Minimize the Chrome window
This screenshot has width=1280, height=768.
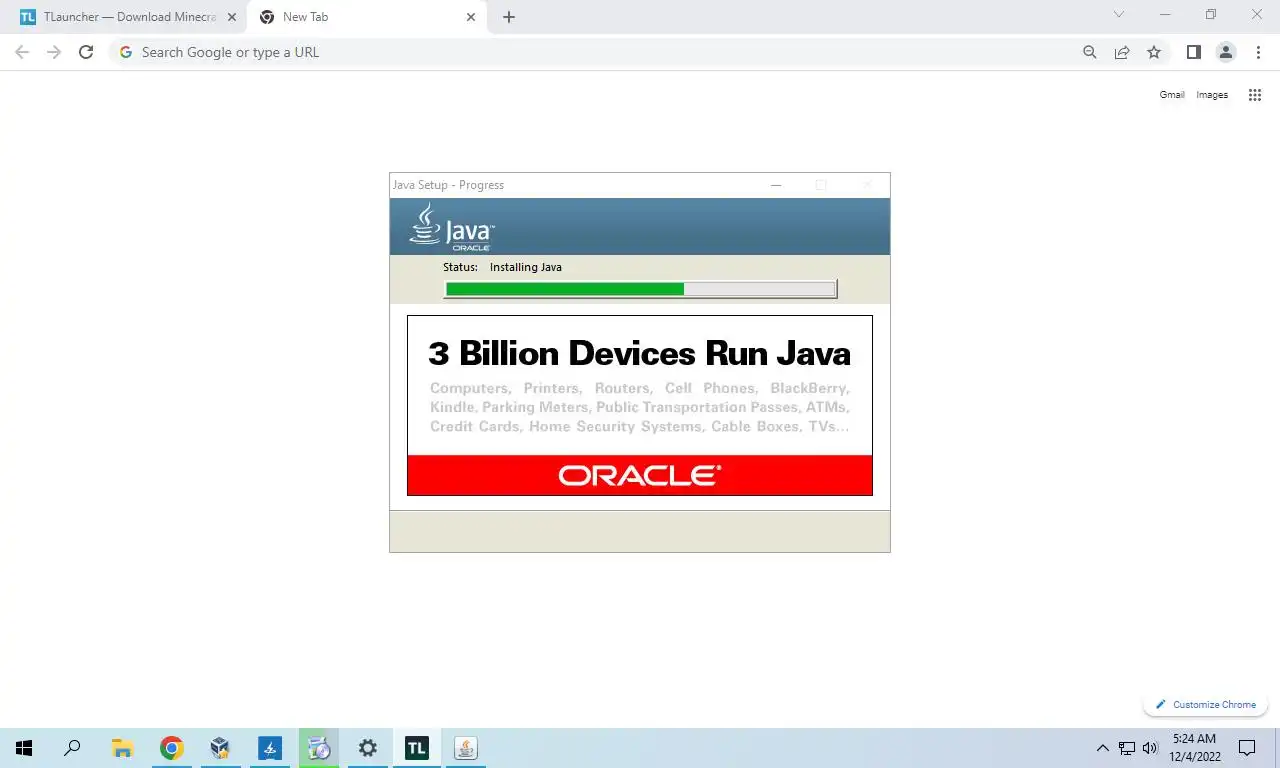(x=1165, y=15)
